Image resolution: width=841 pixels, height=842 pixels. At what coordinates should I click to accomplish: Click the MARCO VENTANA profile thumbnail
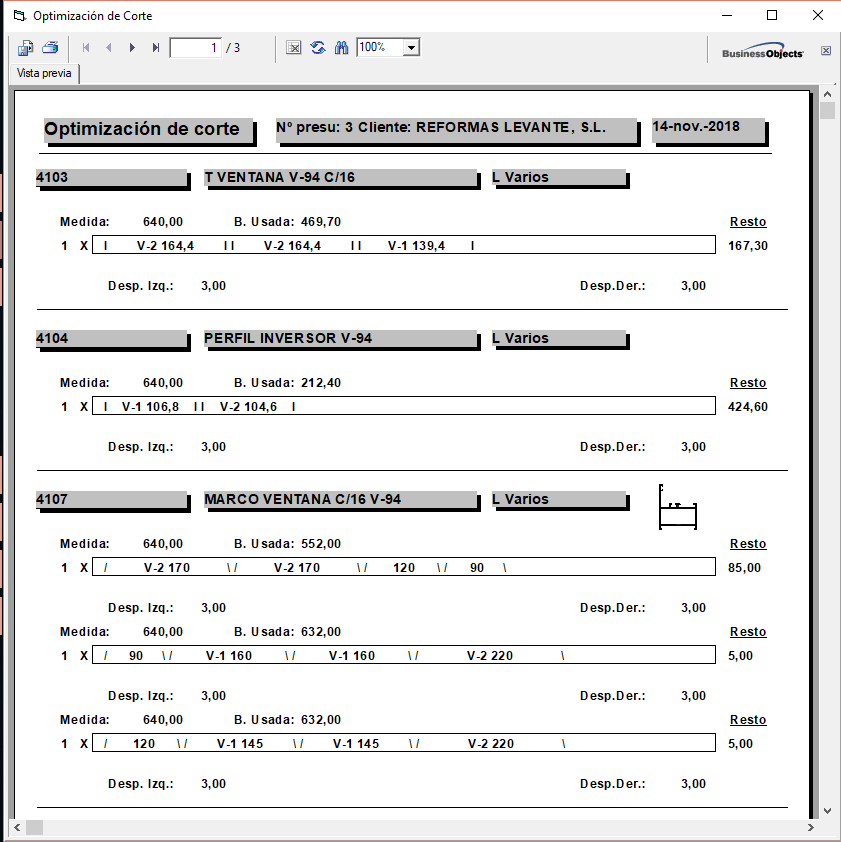coord(677,508)
